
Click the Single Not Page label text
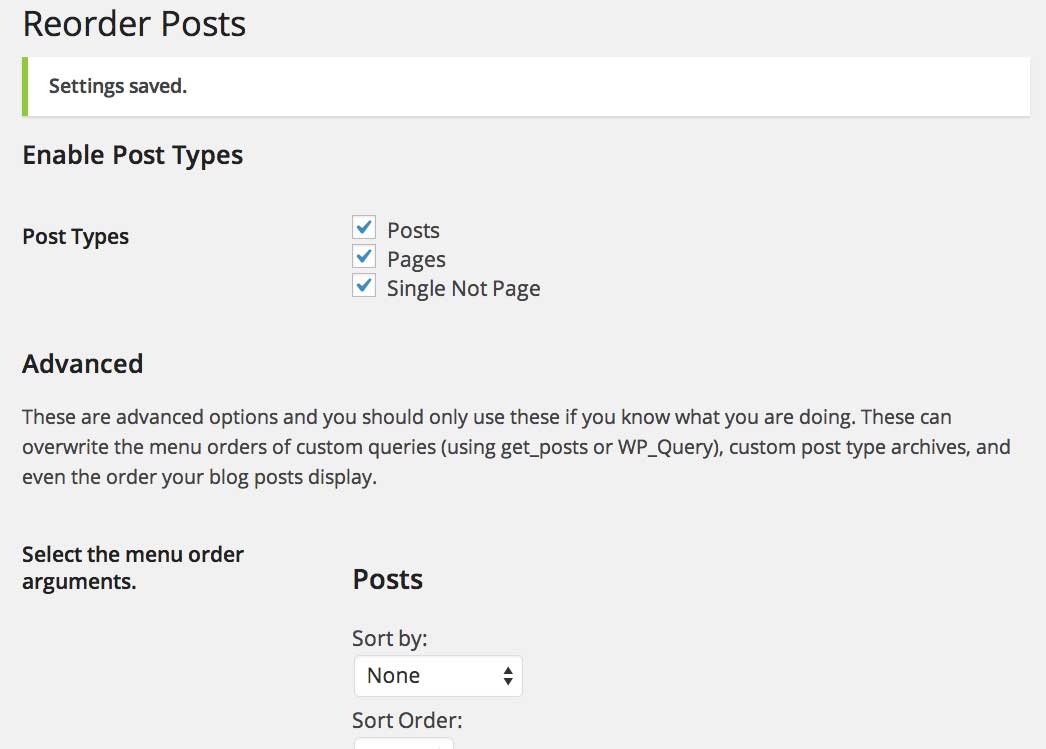point(464,289)
